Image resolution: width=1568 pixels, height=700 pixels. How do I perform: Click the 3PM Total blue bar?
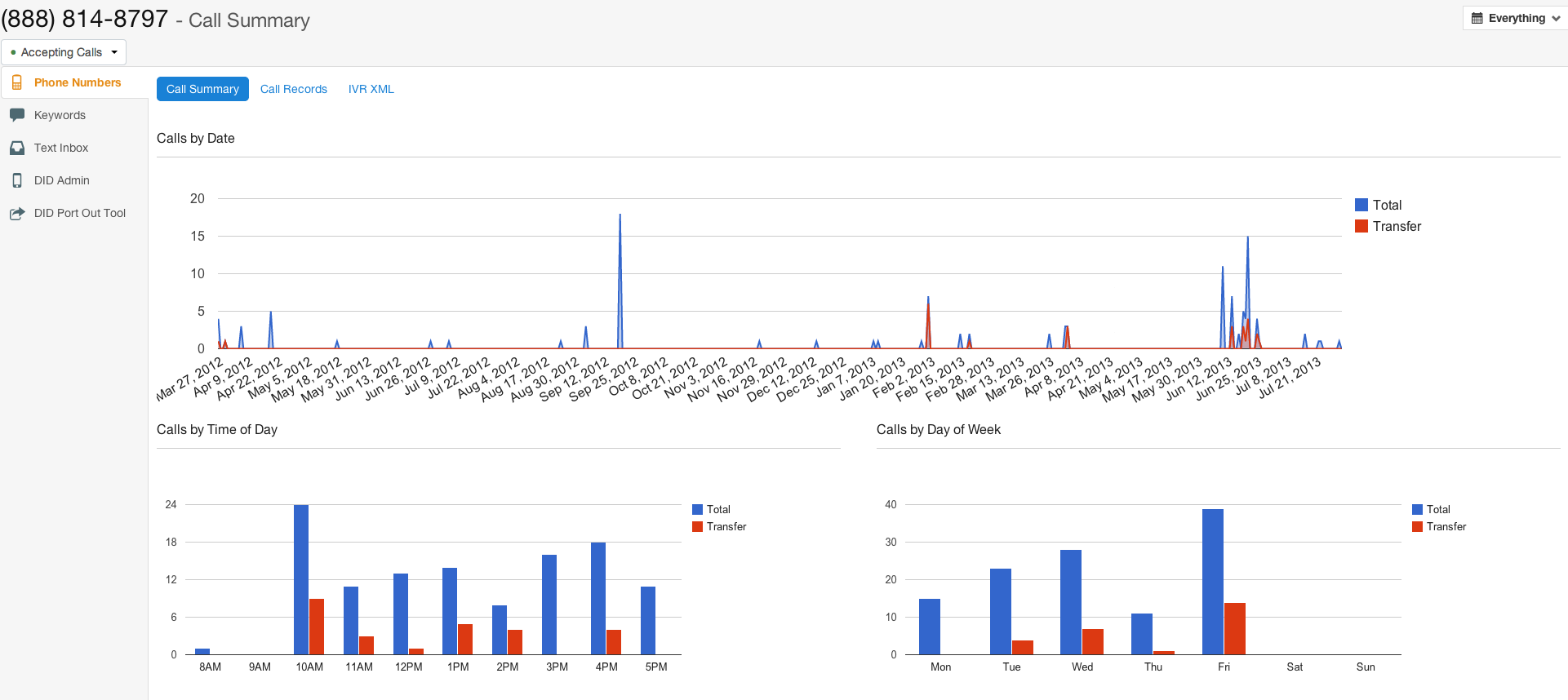pyautogui.click(x=549, y=605)
